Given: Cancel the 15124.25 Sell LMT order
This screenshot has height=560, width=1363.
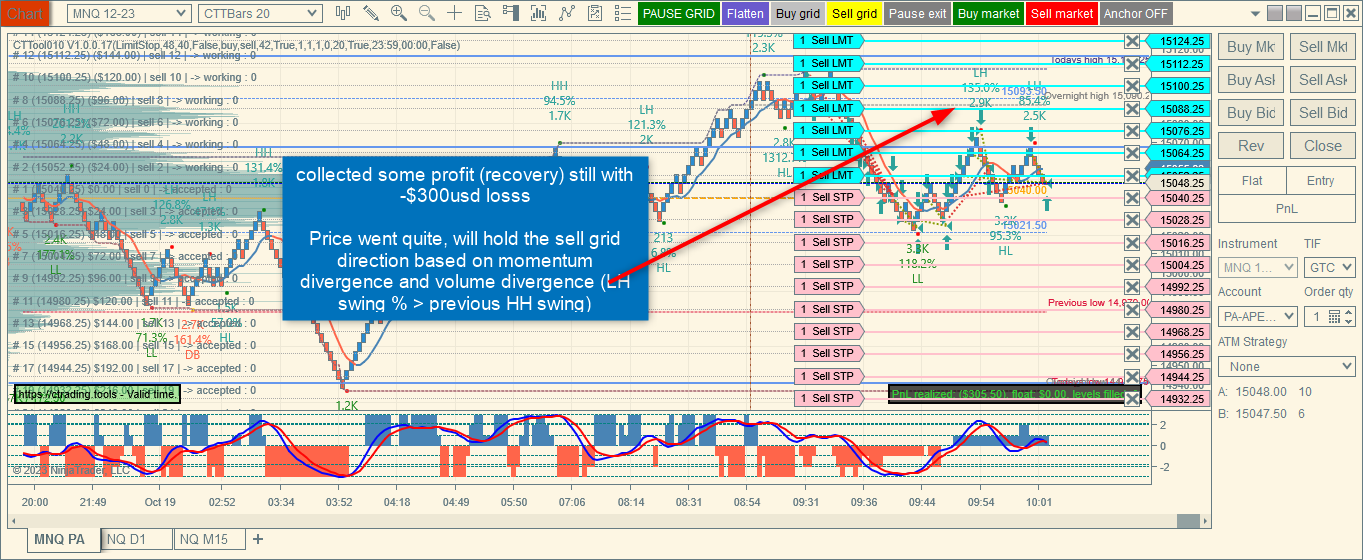Looking at the screenshot, I should [x=1132, y=41].
